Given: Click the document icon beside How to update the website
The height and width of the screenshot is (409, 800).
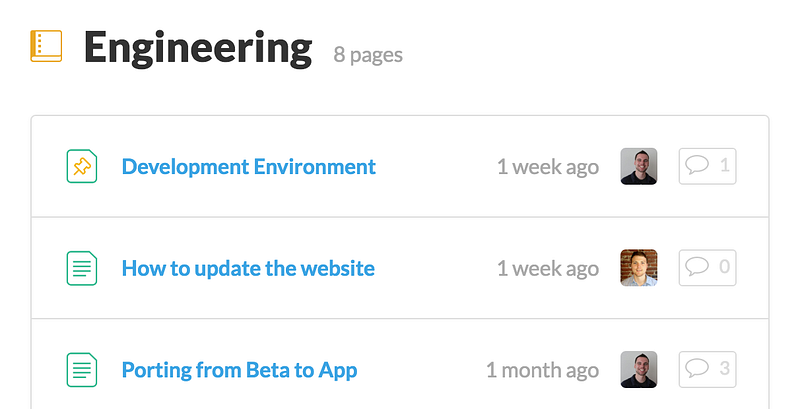Looking at the screenshot, I should 82,268.
